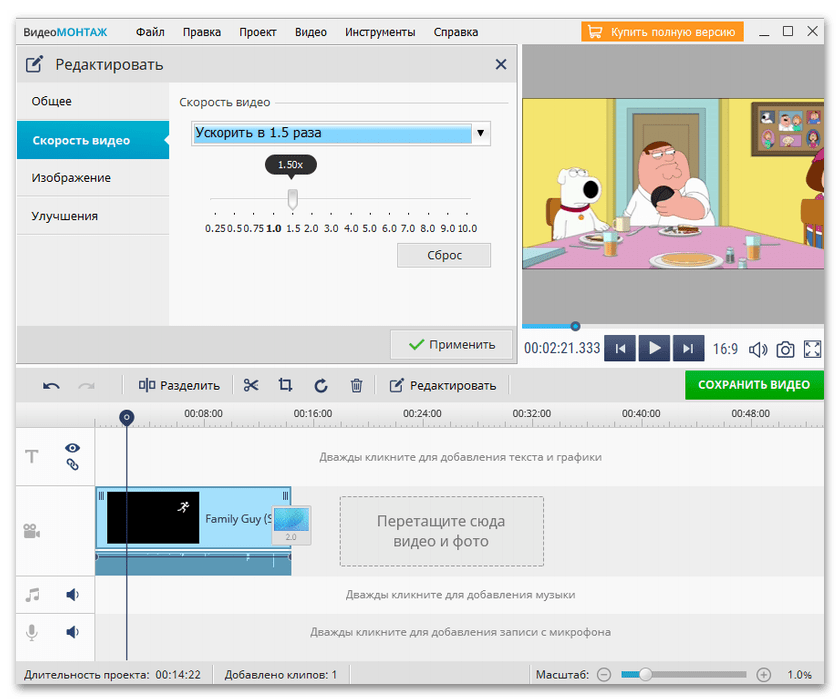The image size is (840, 700).
Task: Click the zoom in plus icon
Action: coord(764,675)
